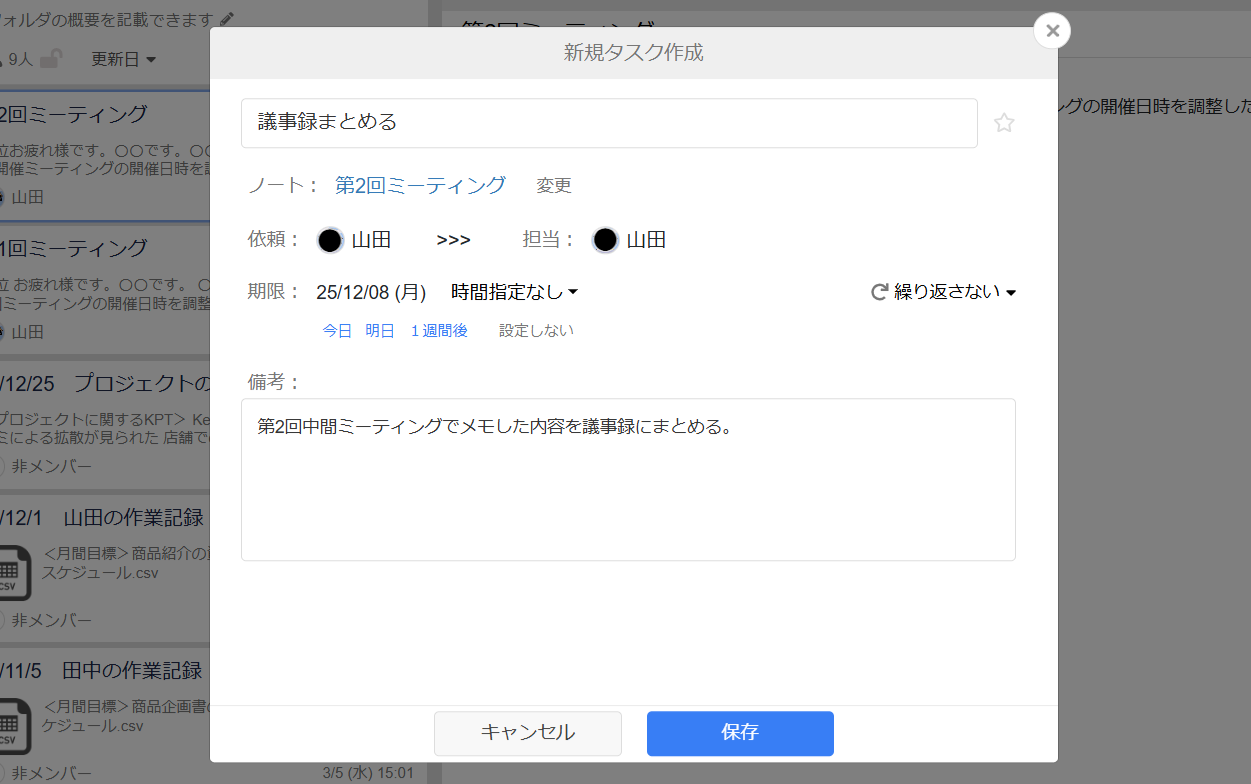Viewport: 1251px width, 784px height.
Task: Save the task with the 保存 button
Action: pos(740,733)
